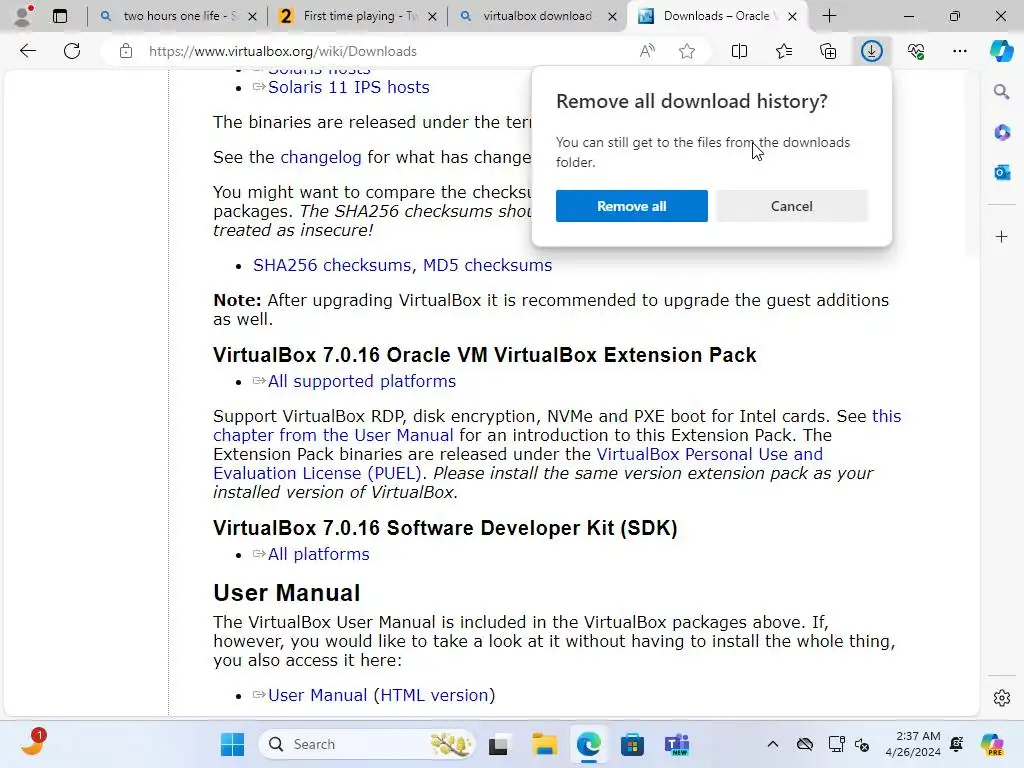Open Windows Start menu

point(232,744)
